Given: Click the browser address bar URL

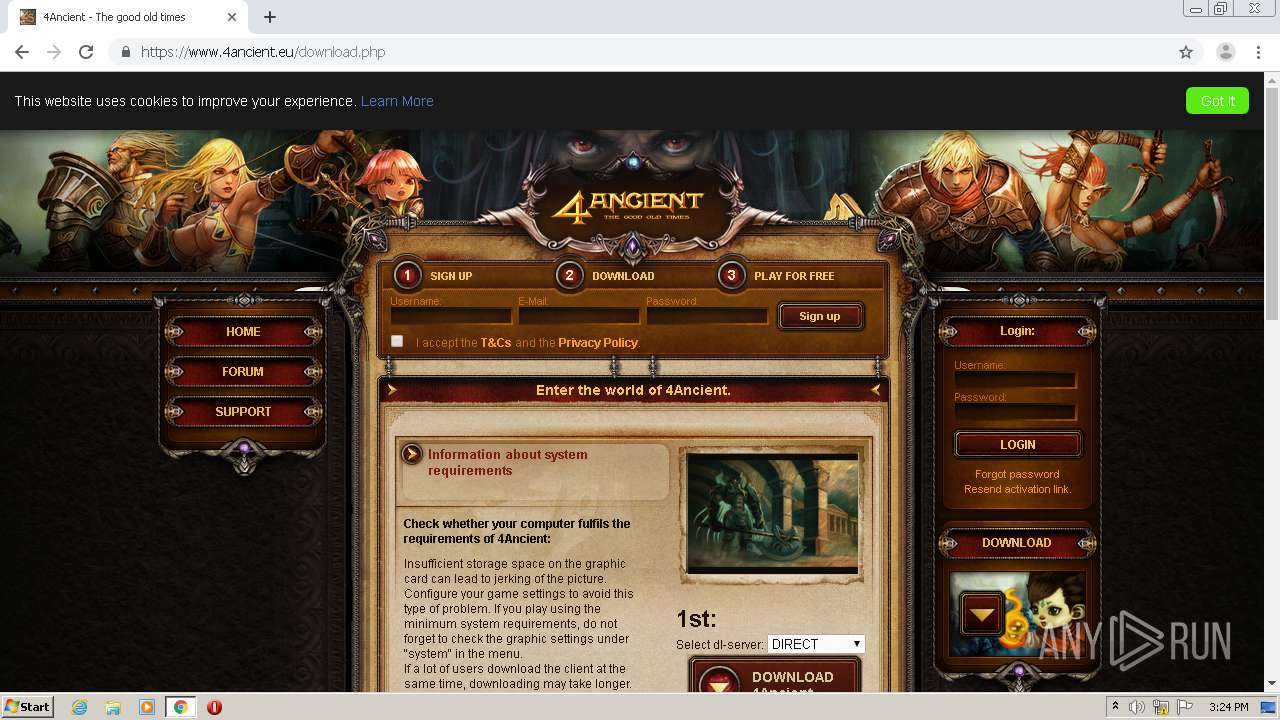Looking at the screenshot, I should click(263, 52).
